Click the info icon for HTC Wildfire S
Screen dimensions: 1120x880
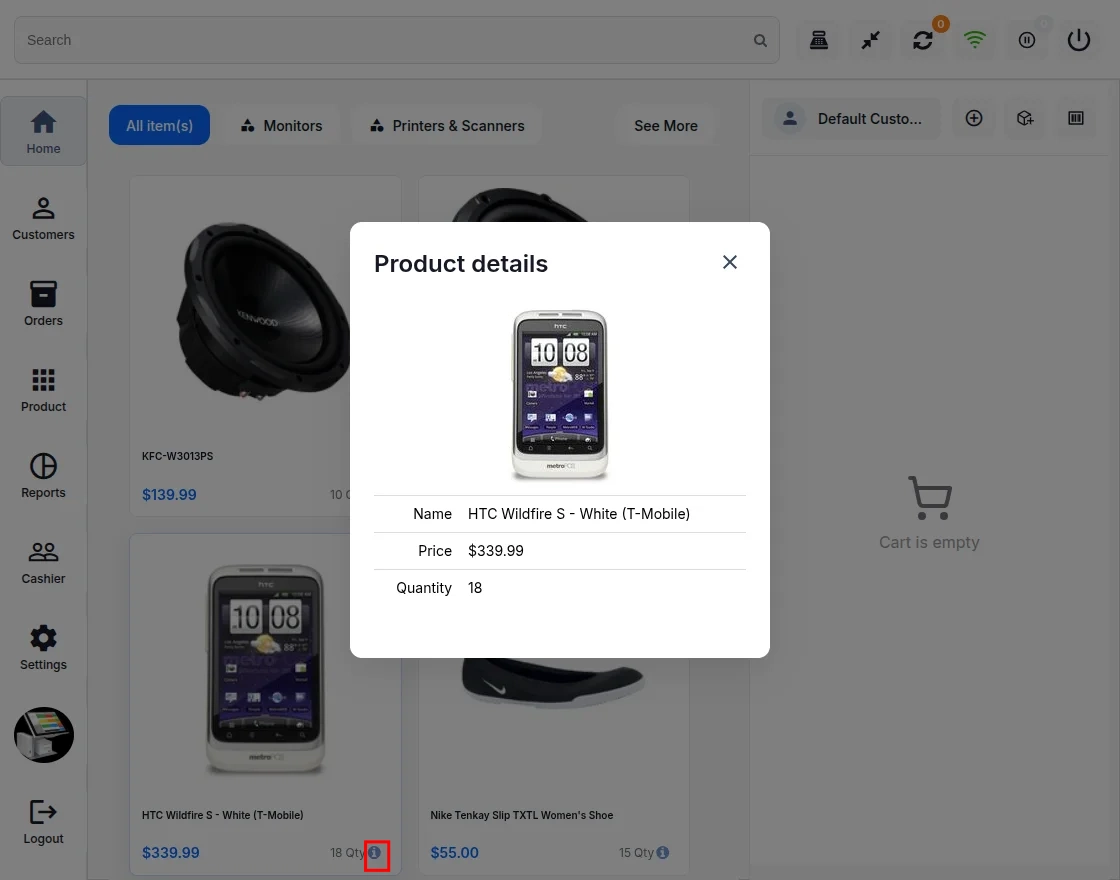point(374,852)
